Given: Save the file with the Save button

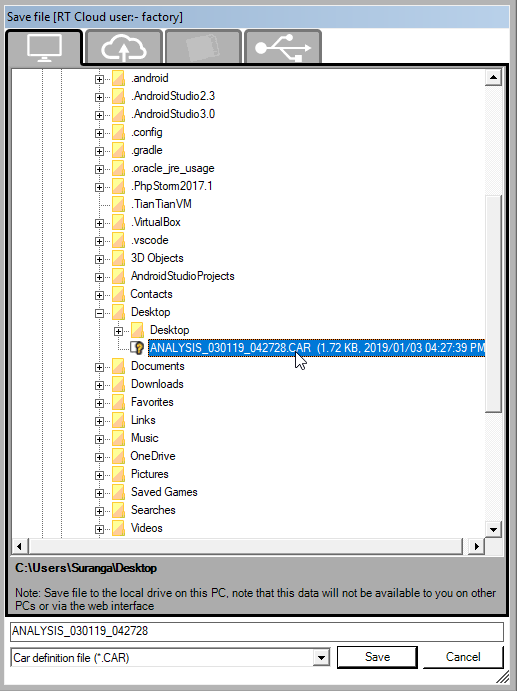Looking at the screenshot, I should coord(377,657).
